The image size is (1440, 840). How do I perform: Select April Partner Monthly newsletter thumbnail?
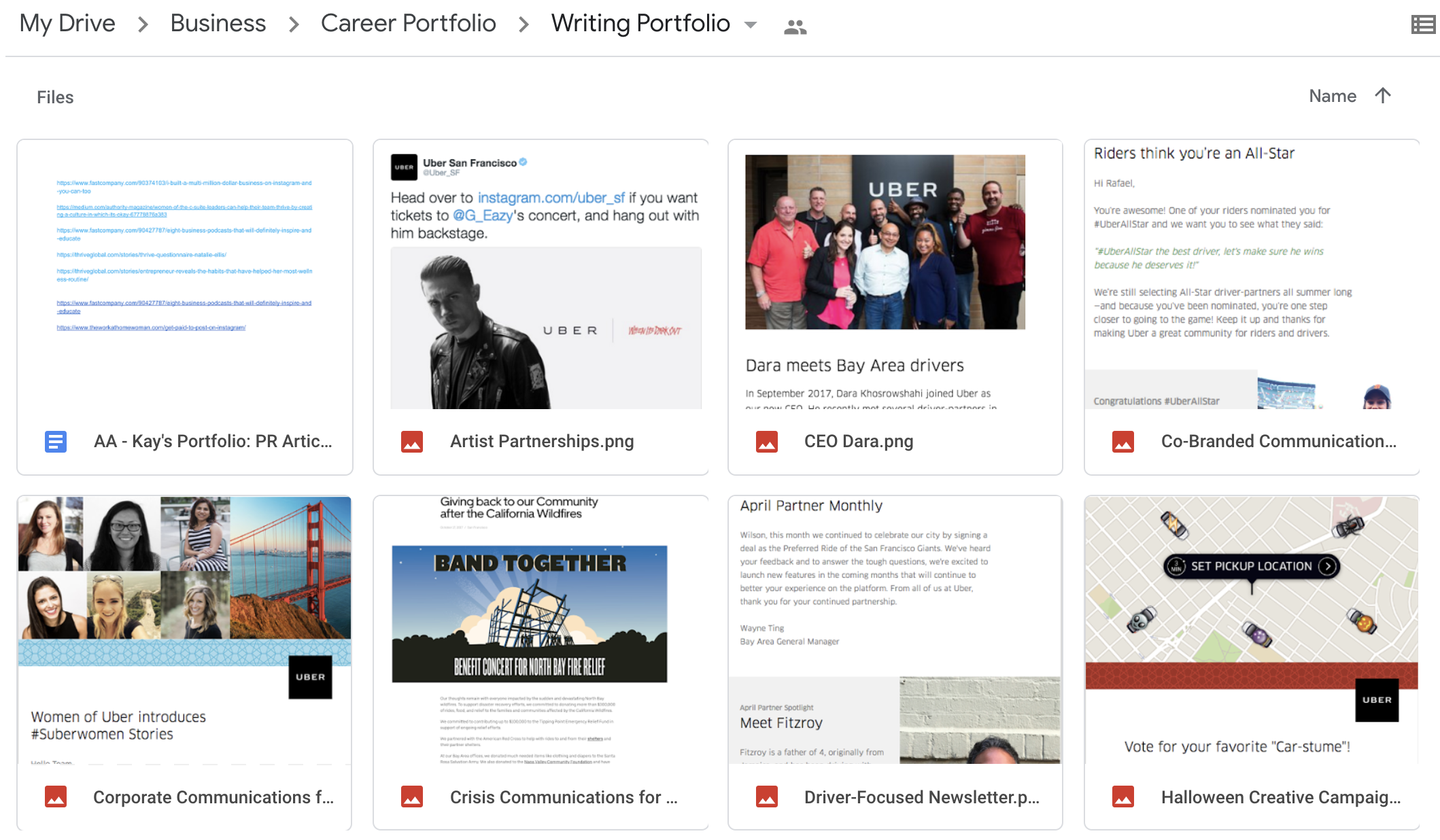[895, 630]
